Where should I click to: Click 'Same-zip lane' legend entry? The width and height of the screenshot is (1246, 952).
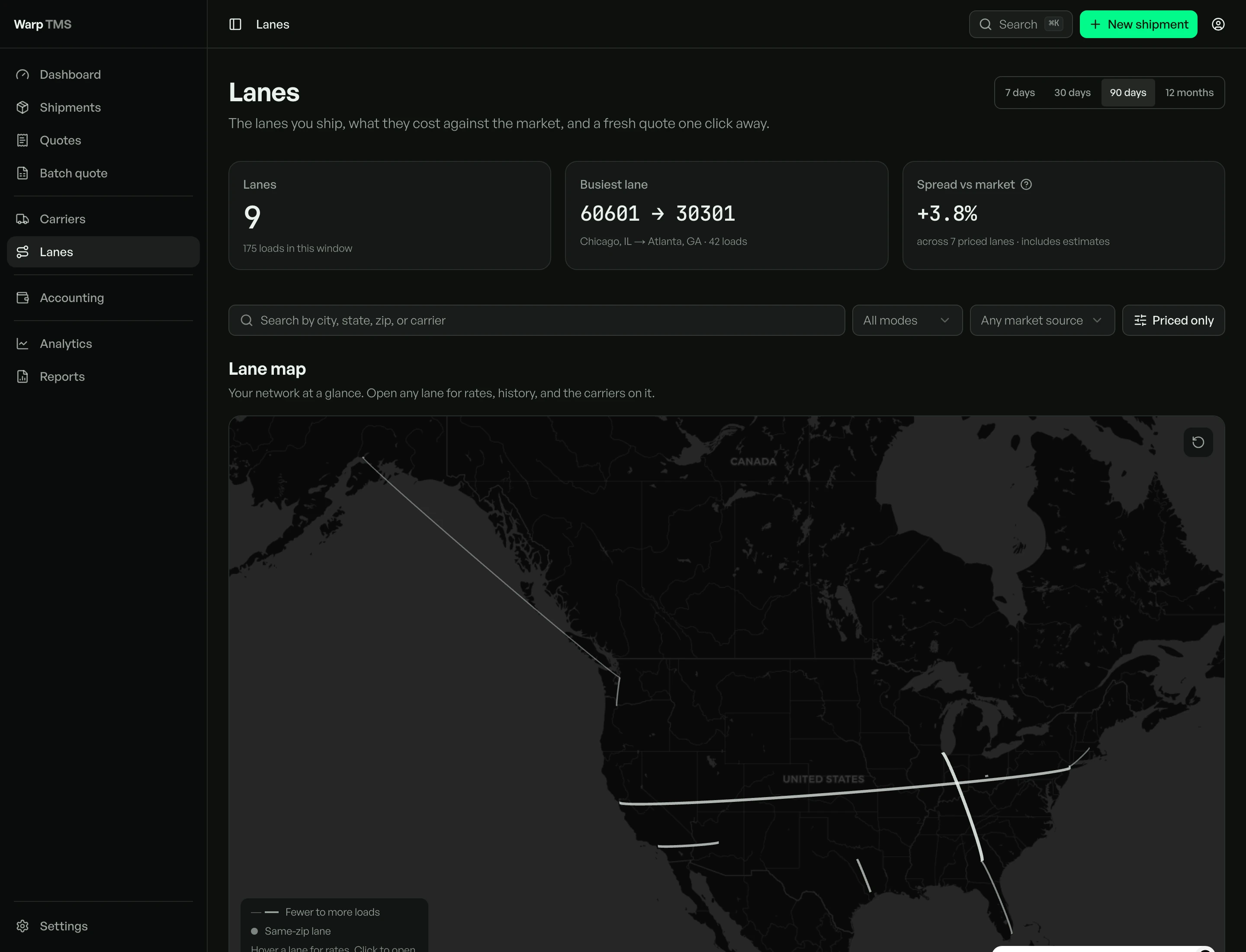pos(291,931)
